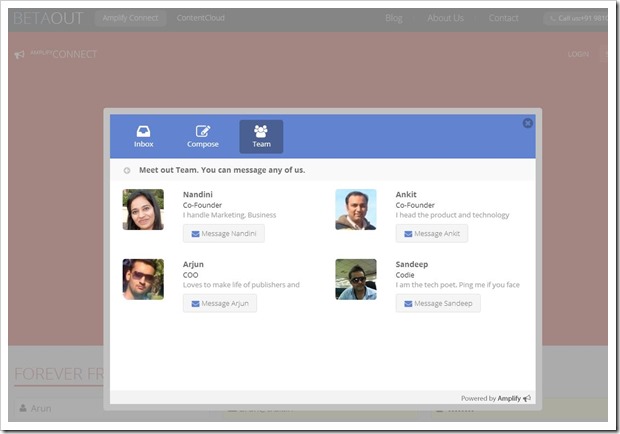
Task: Click the megaphone icon beside Connect
Action: coord(20,55)
